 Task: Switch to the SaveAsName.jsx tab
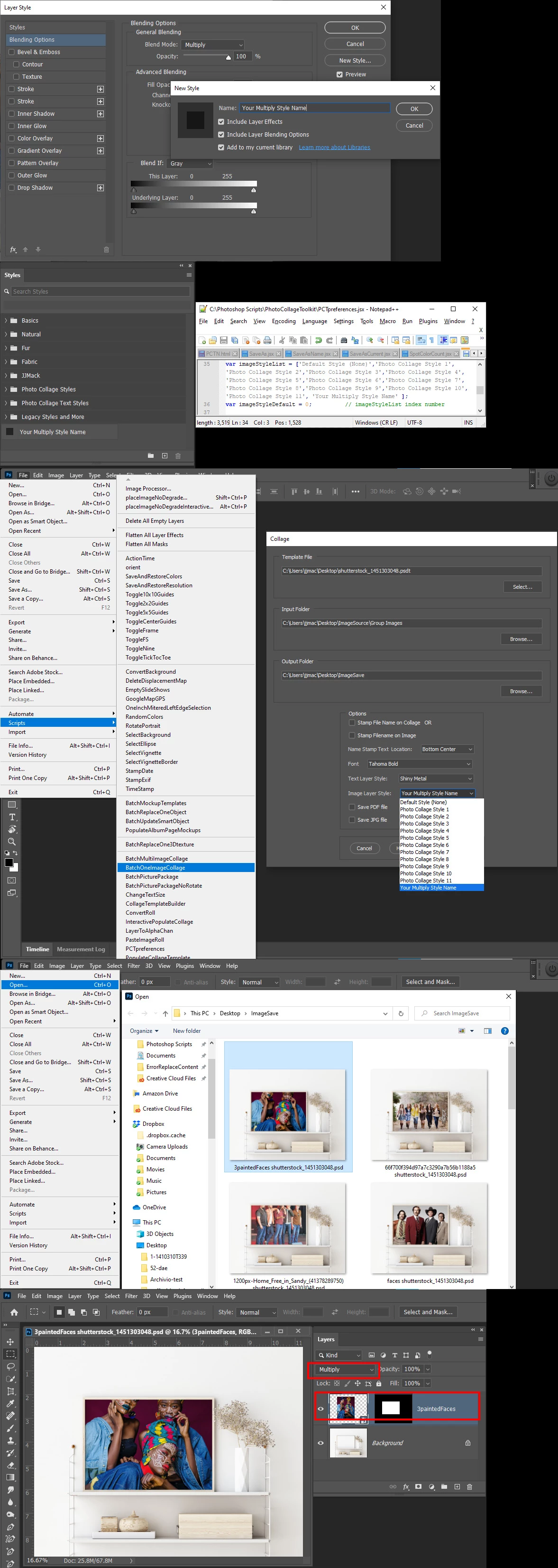tap(312, 353)
